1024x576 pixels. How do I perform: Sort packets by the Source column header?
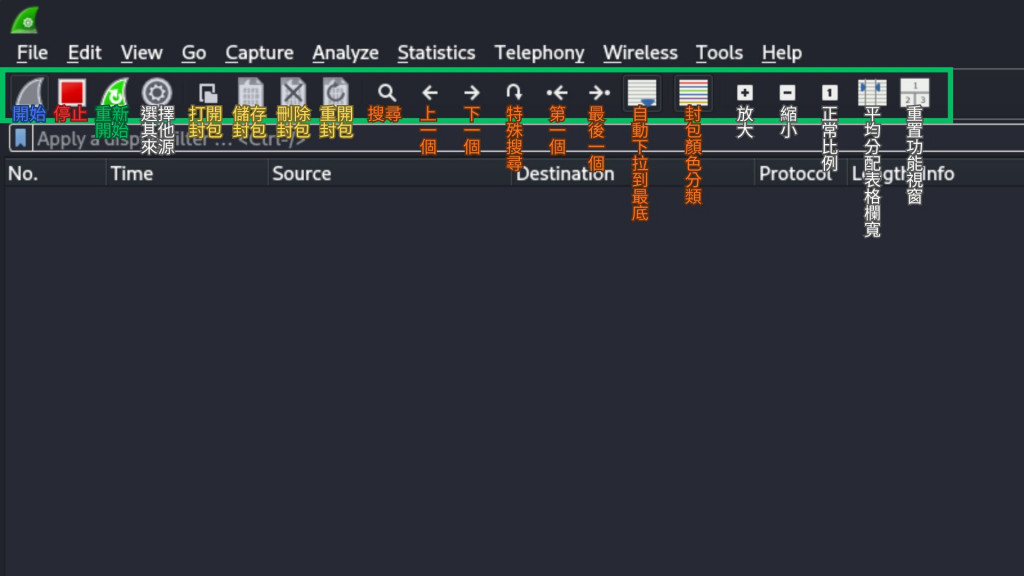click(x=389, y=174)
